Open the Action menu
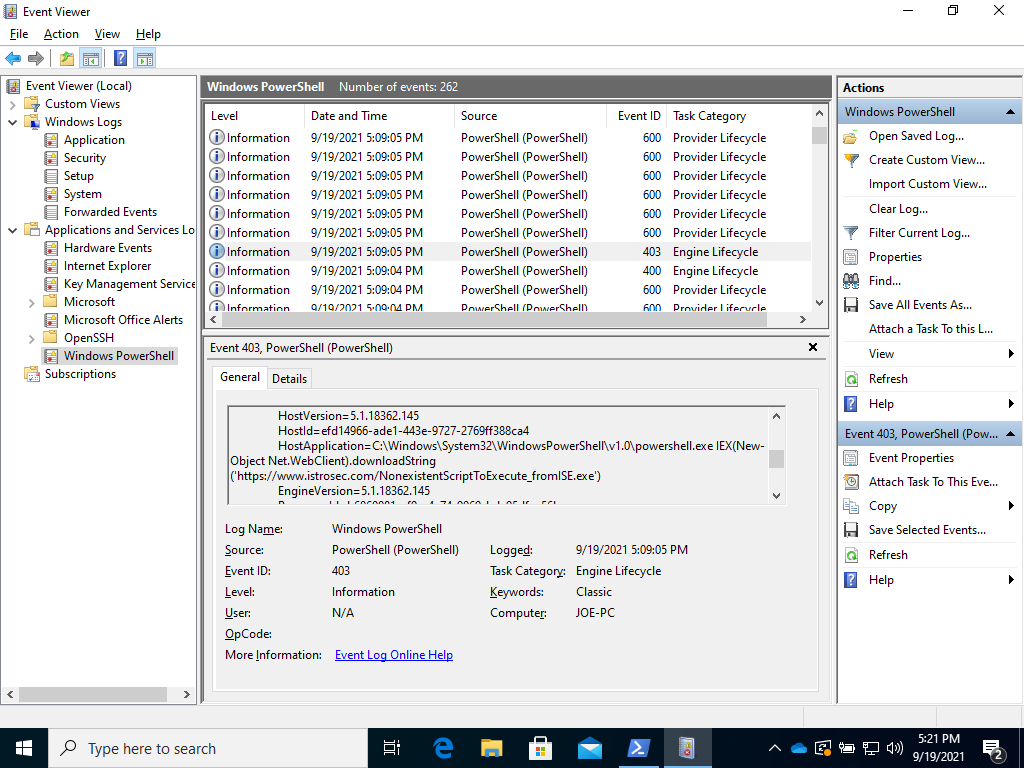Screen dimensions: 1024x768 point(61,34)
